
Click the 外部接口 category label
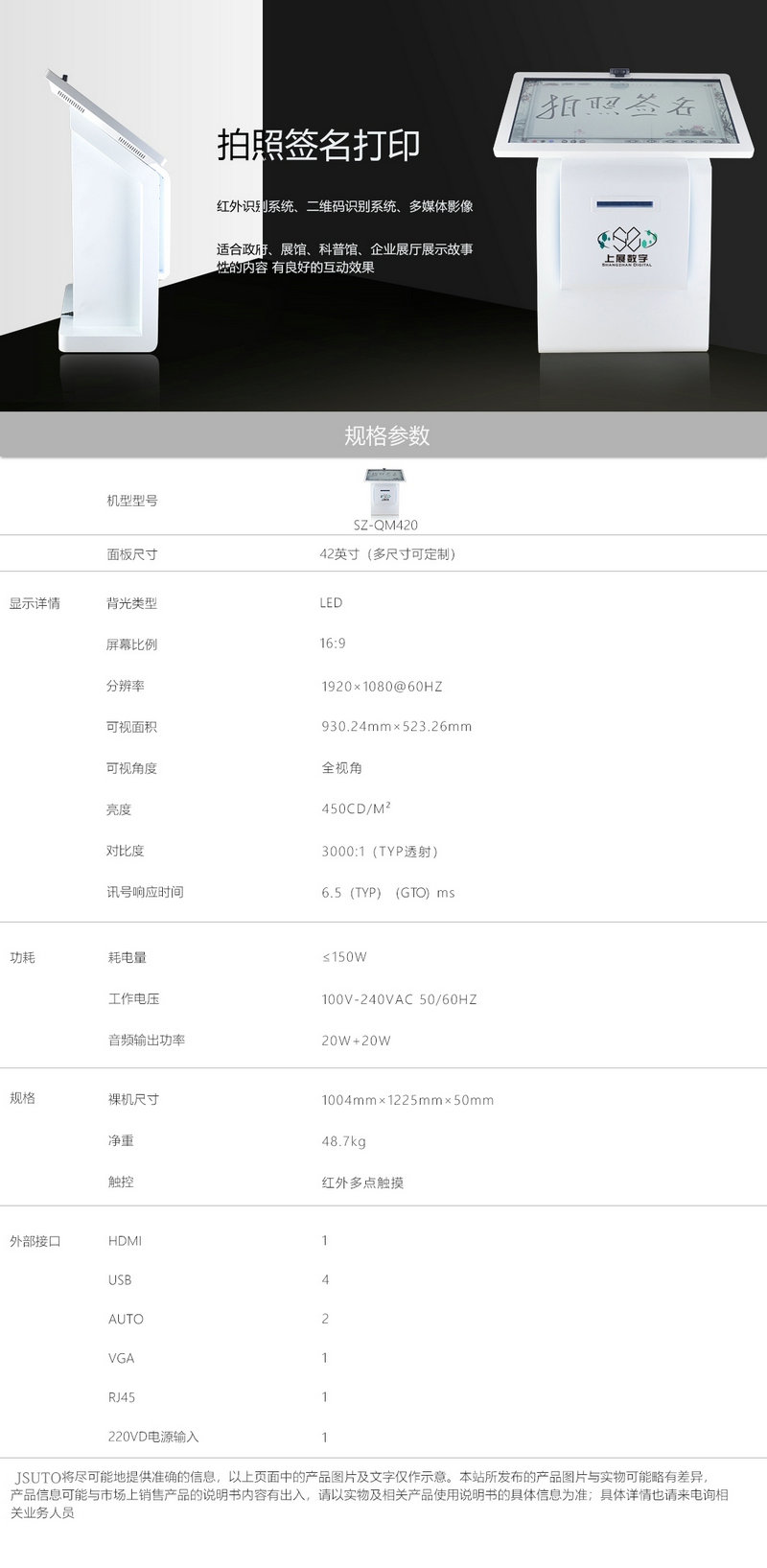tap(35, 1241)
